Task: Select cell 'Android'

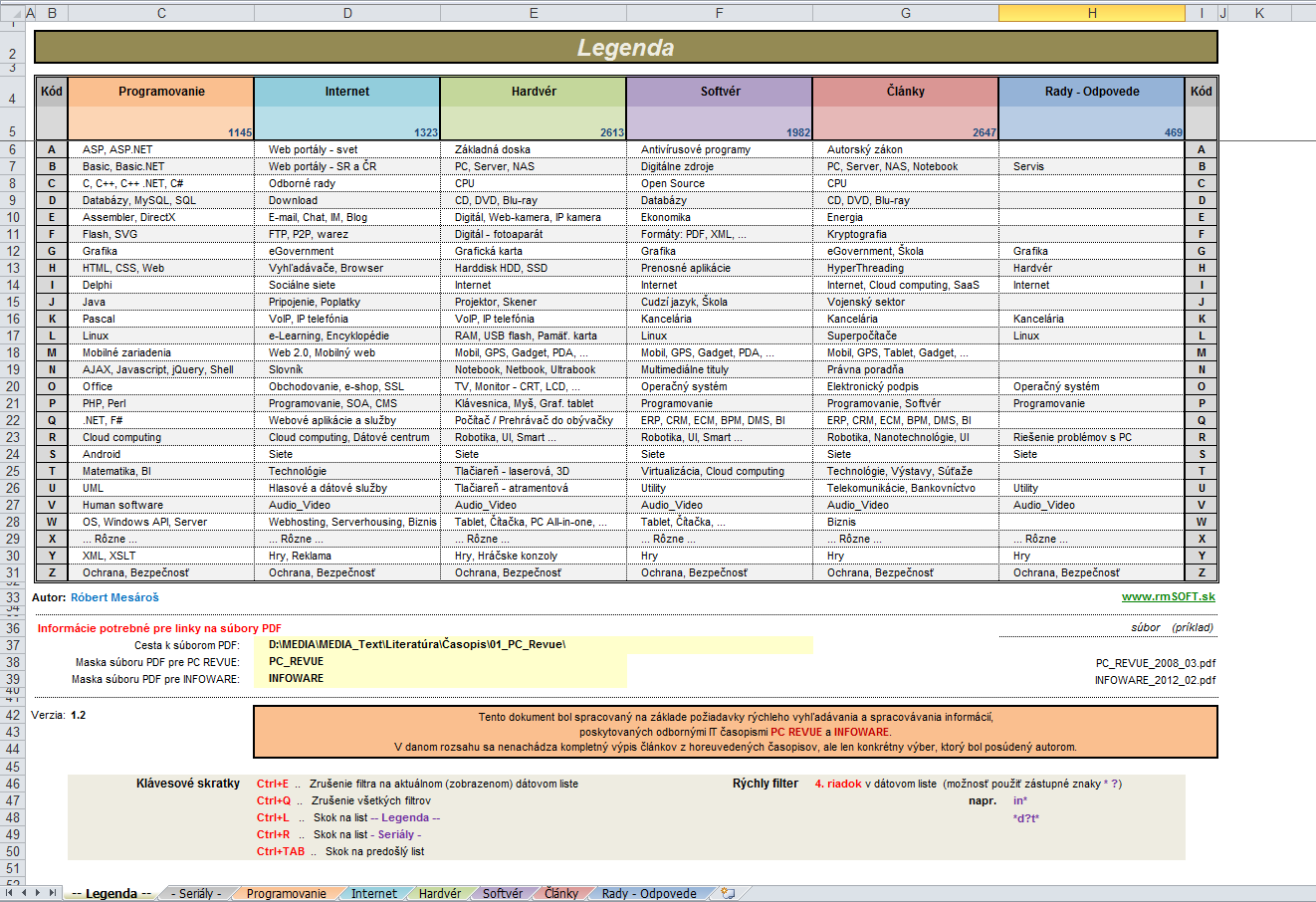Action: coord(161,454)
